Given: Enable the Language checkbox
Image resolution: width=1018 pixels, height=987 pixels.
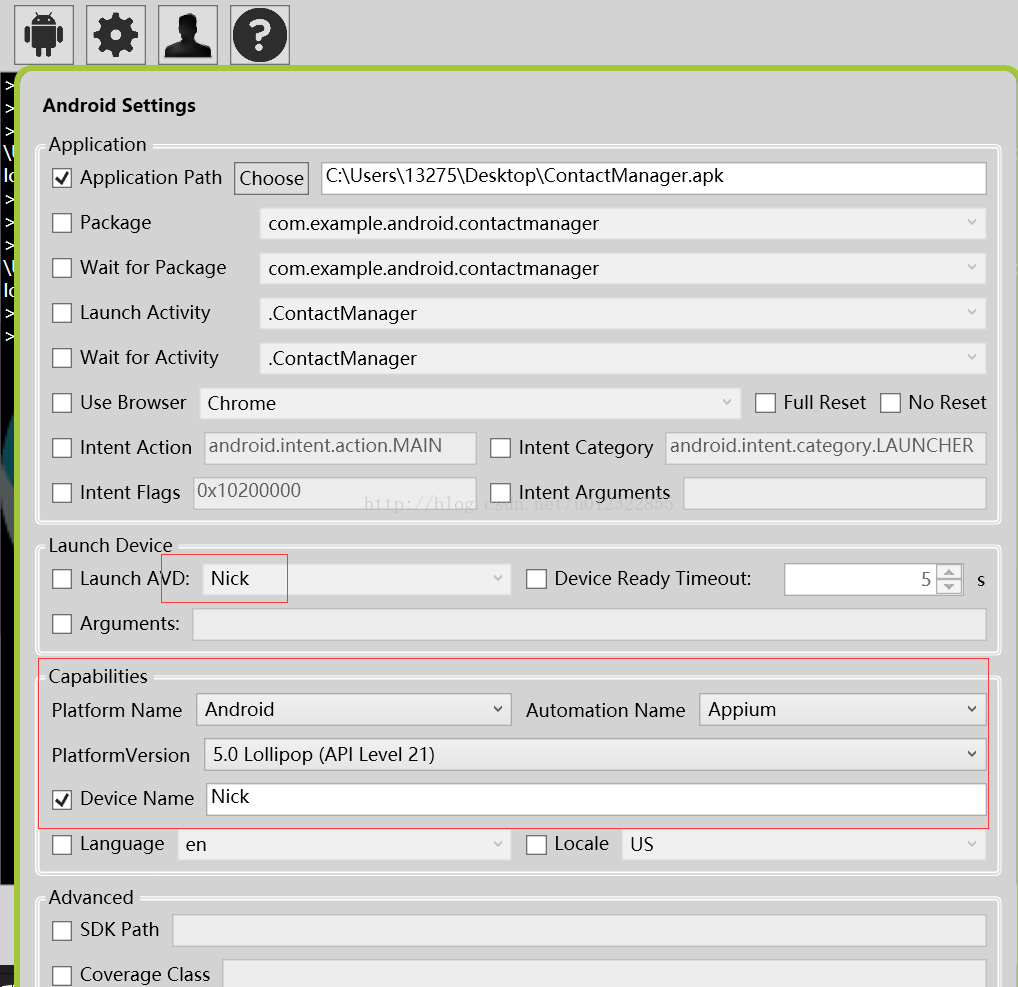Looking at the screenshot, I should click(62, 845).
